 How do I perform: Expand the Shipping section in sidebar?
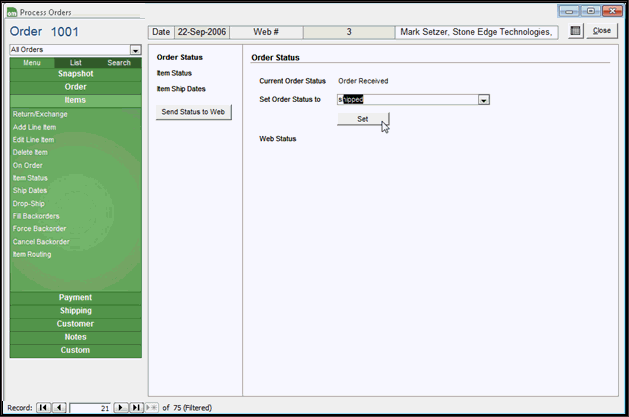(76, 311)
